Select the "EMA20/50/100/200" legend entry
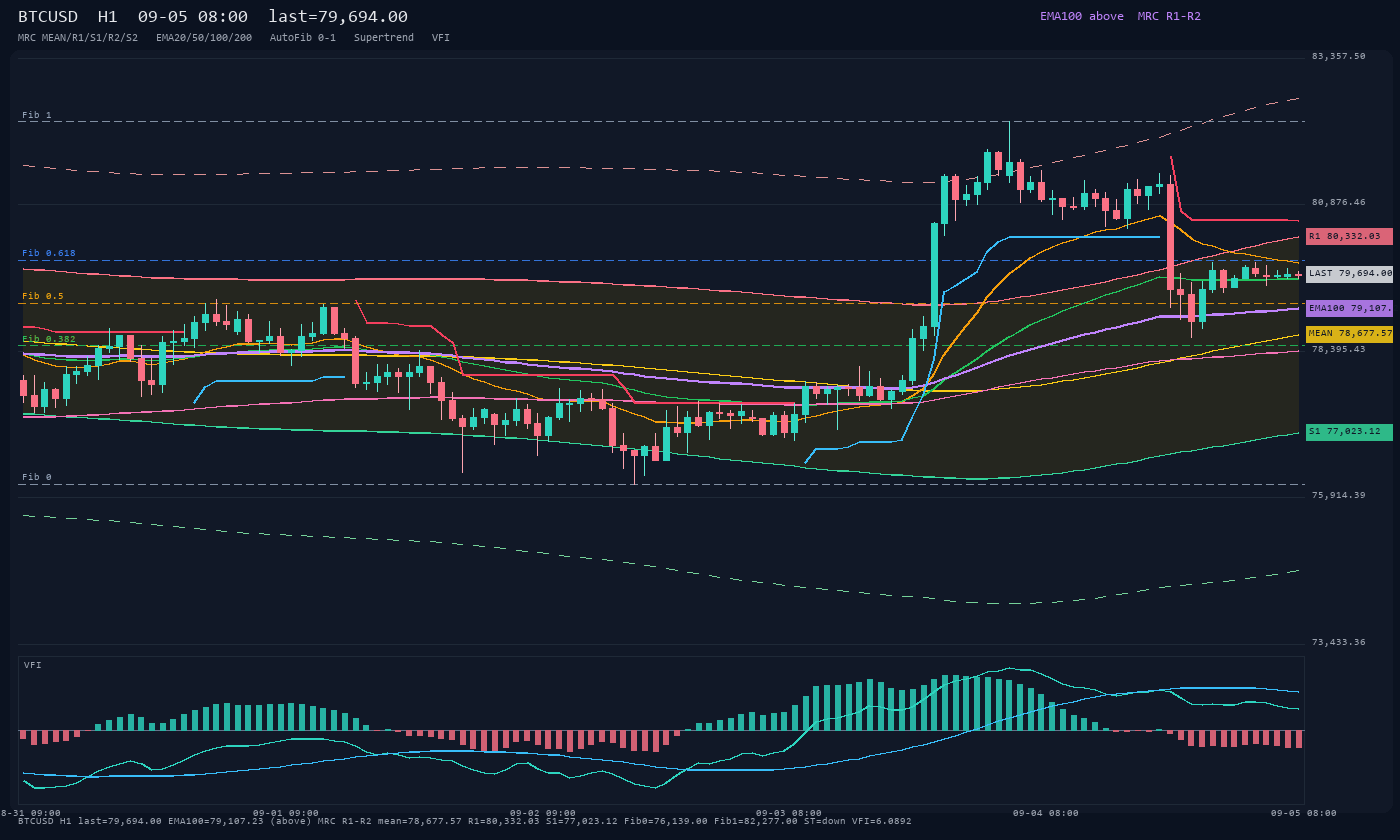1400x840 pixels. tap(204, 38)
